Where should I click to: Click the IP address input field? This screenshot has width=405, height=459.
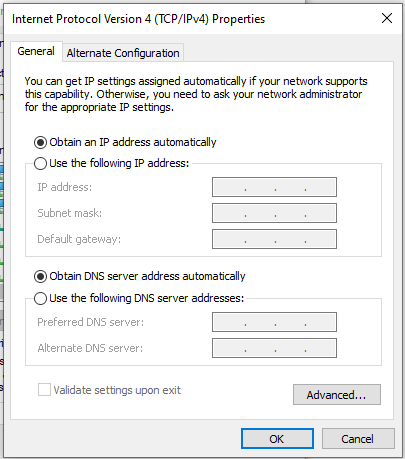[274, 187]
